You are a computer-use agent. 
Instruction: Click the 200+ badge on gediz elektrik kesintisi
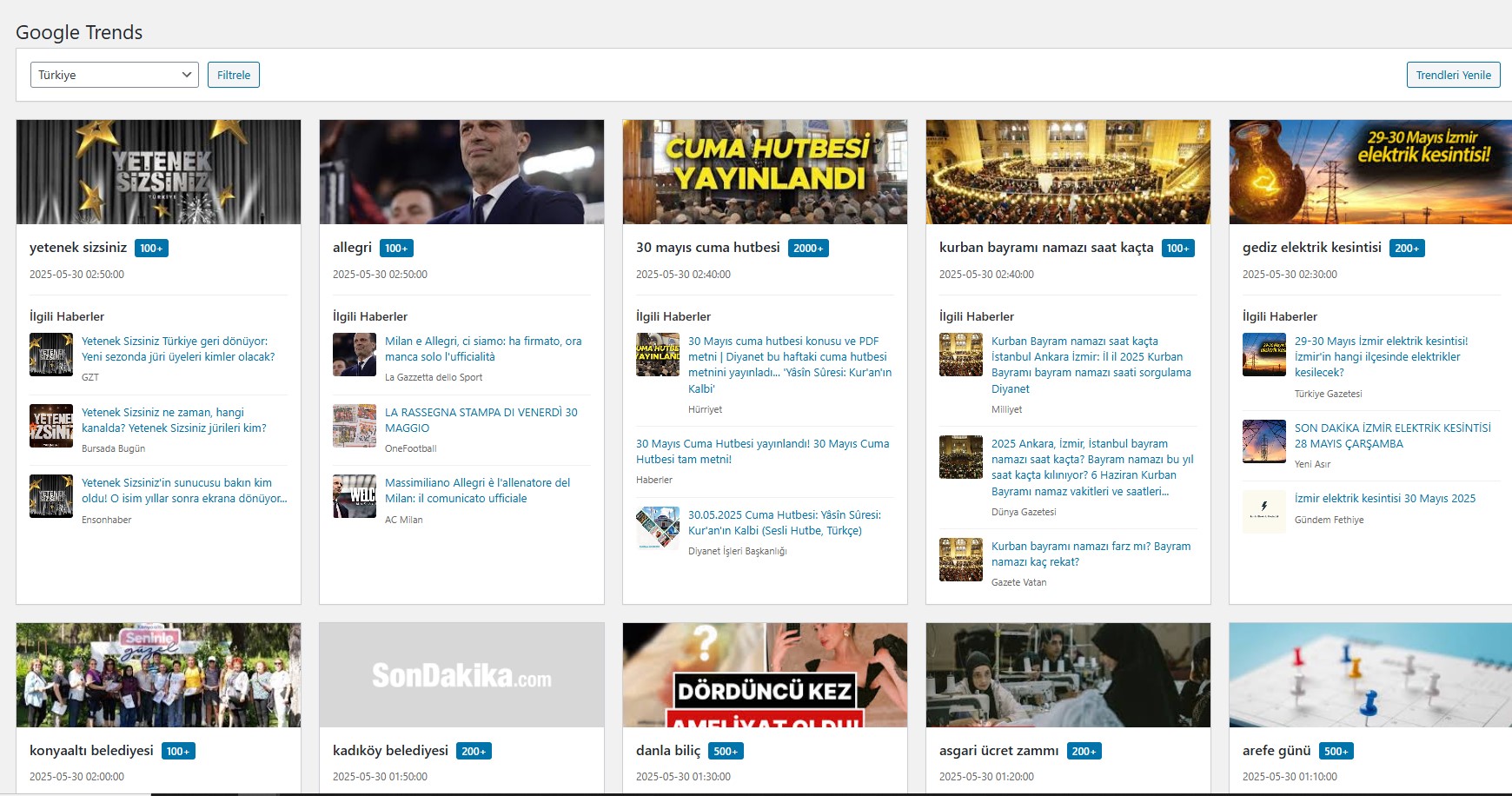click(1407, 249)
